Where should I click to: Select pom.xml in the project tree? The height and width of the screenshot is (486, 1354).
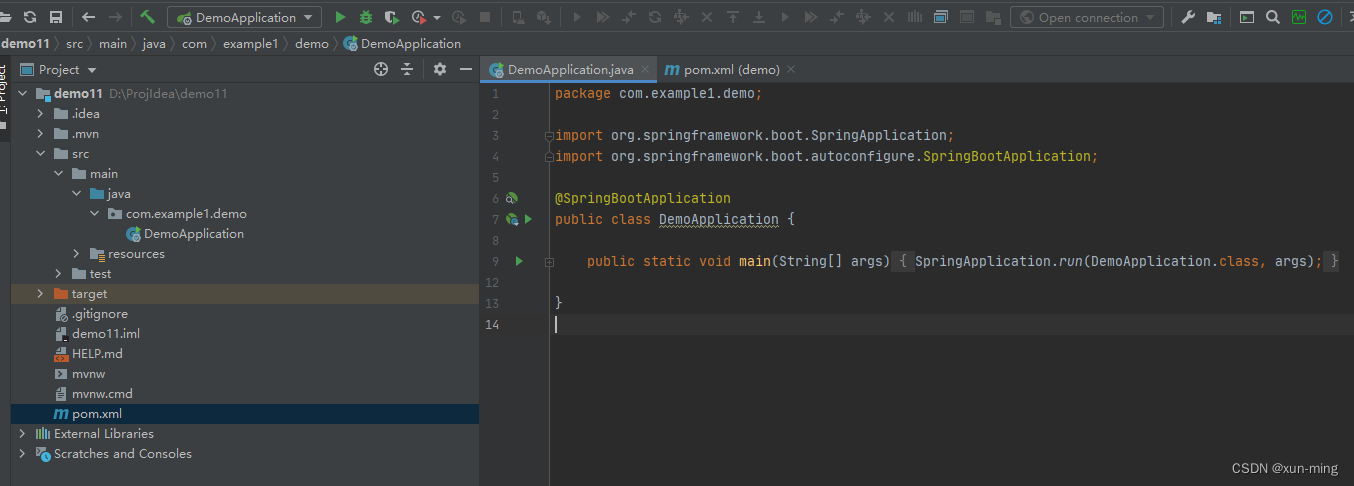(97, 414)
